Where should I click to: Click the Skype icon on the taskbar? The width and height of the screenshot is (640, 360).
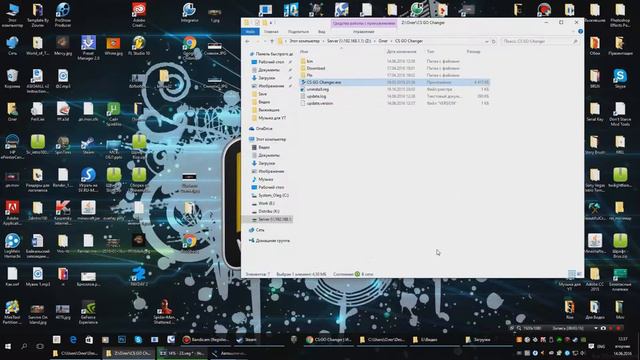pyautogui.click(x=138, y=340)
